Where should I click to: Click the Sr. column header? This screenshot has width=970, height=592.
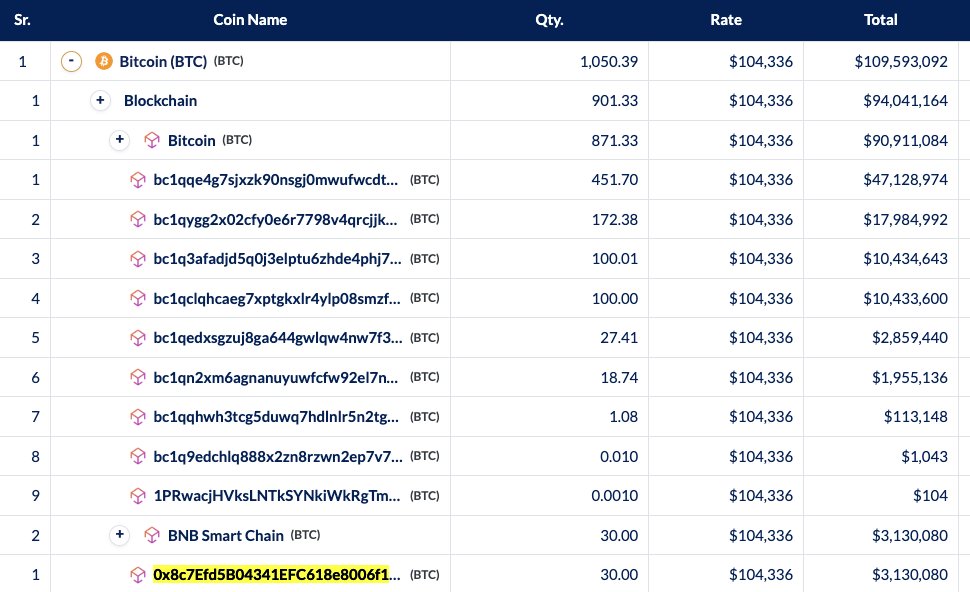(x=22, y=20)
